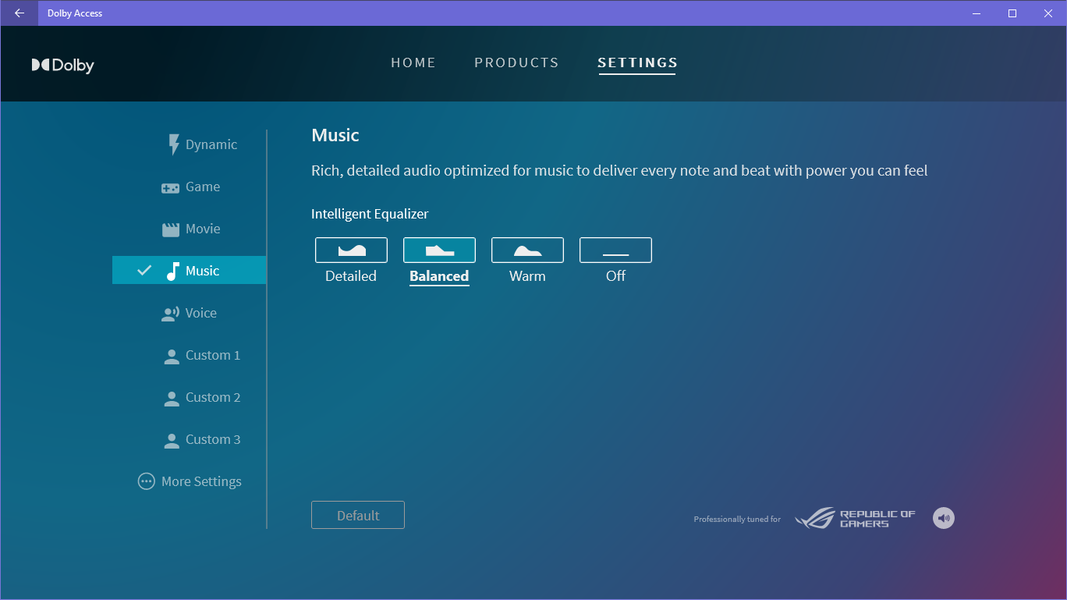Open the Custom 1 profile
The height and width of the screenshot is (600, 1067).
click(201, 355)
